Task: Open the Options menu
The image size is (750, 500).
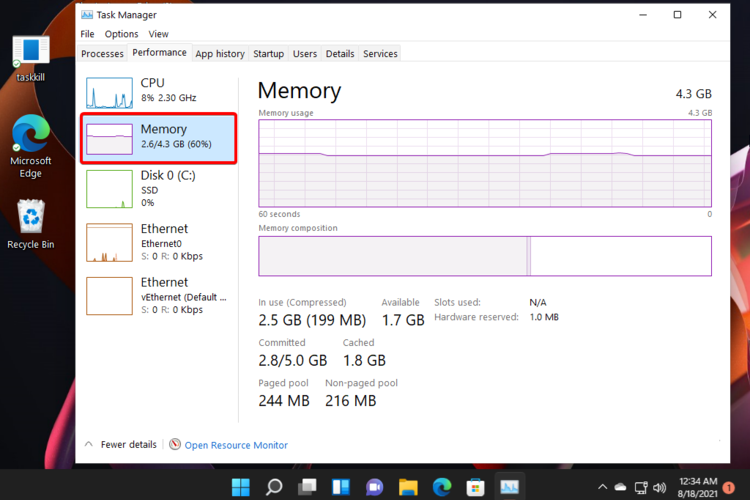Action: (121, 34)
